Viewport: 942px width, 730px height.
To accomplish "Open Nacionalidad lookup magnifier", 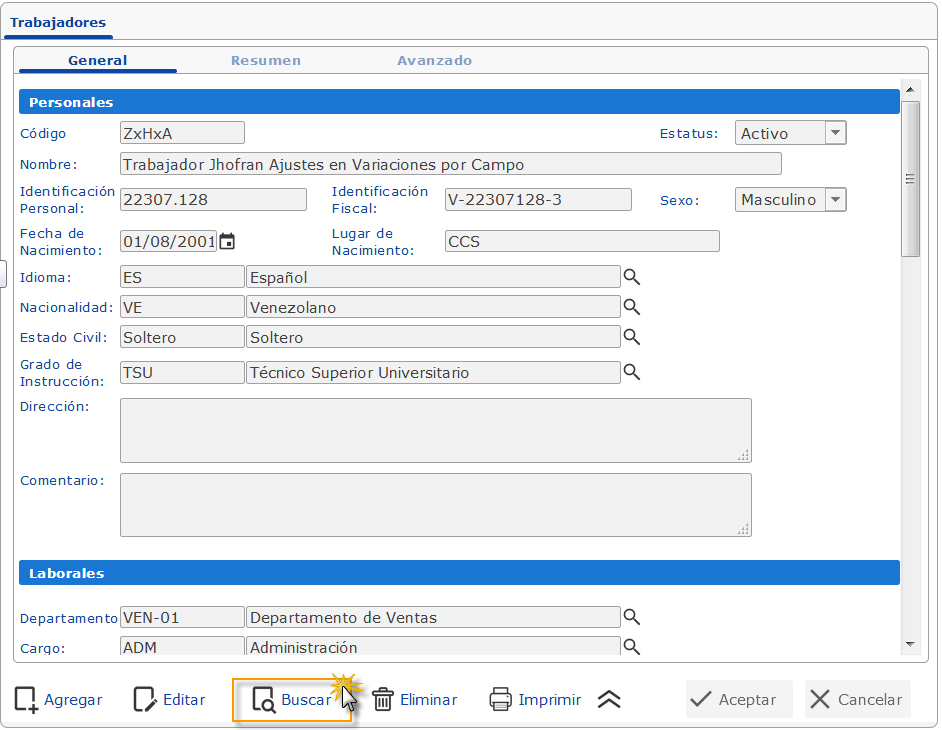I will [x=631, y=307].
